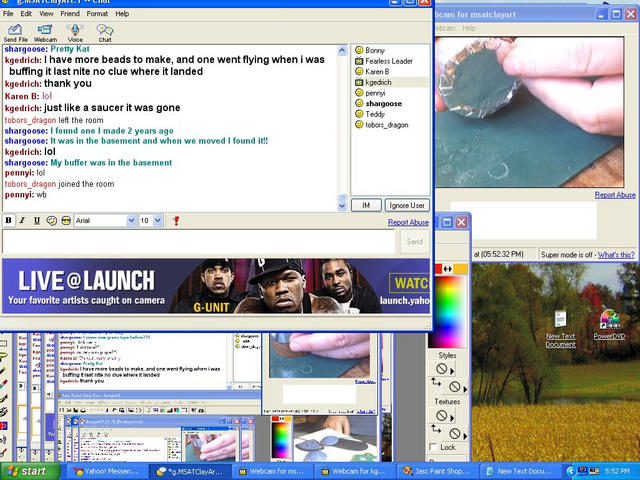Screen dimensions: 640x480
Task: Click the LIVE@LAUNCH G-Unit banner ad
Action: click(216, 286)
